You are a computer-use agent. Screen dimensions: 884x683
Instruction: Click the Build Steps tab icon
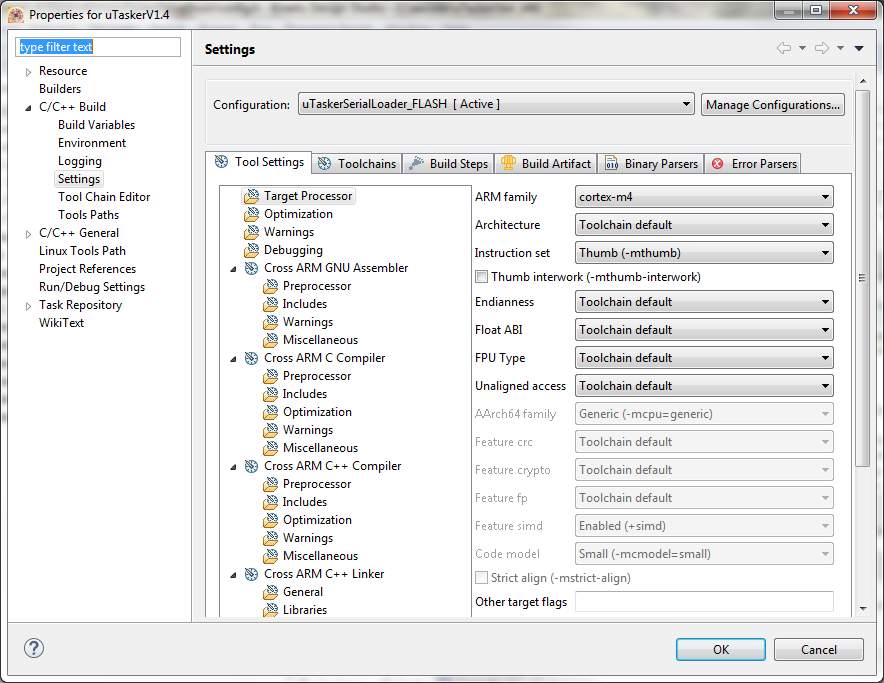[416, 164]
